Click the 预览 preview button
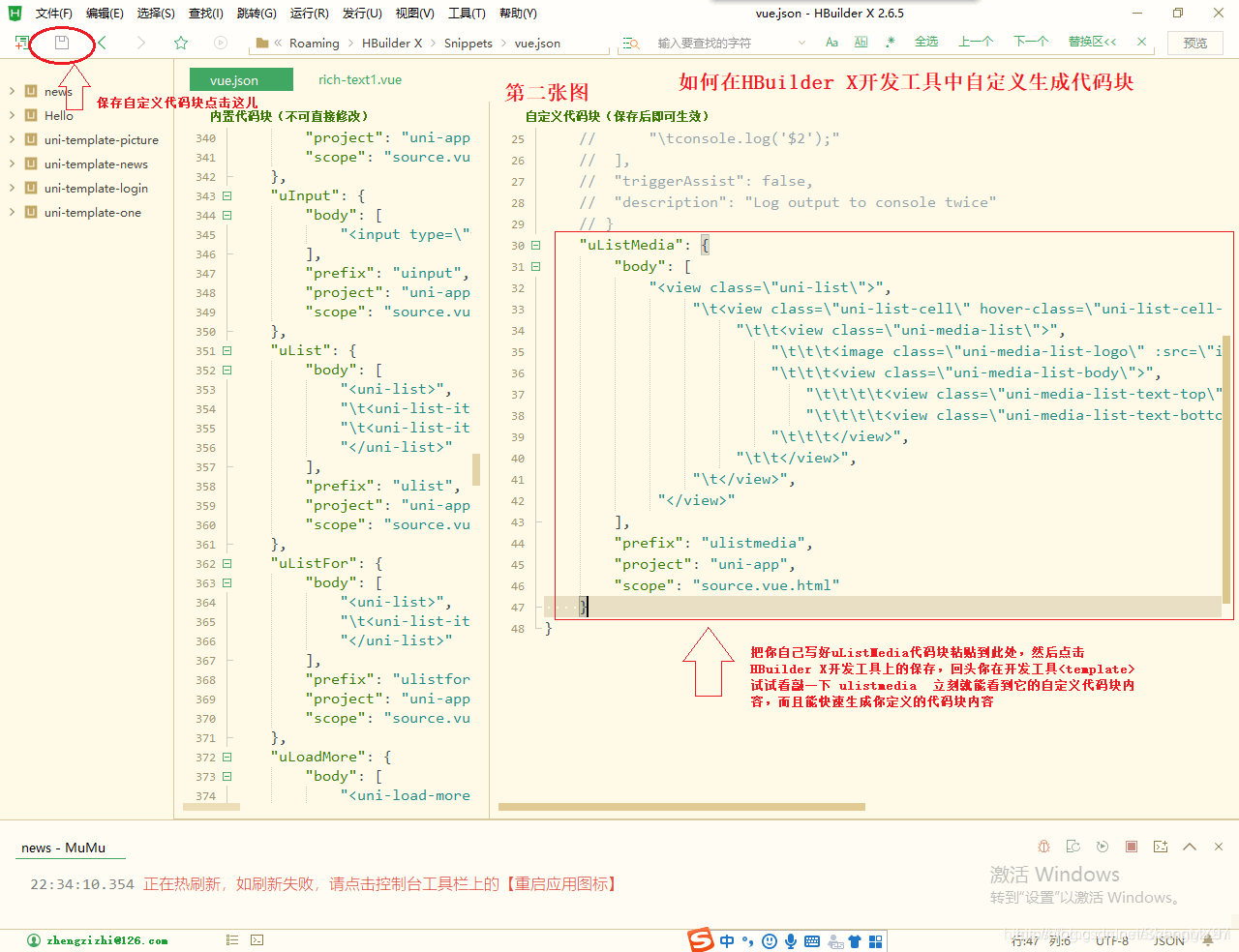 (1195, 43)
